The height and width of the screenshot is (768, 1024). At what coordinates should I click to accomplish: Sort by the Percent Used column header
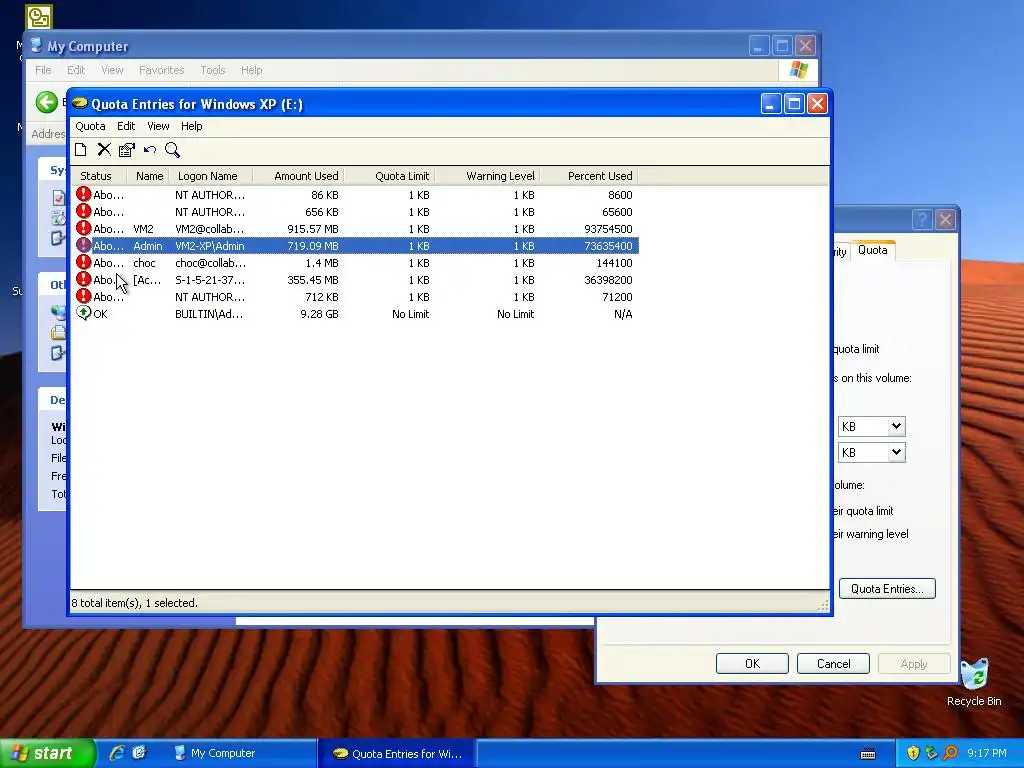coord(589,176)
